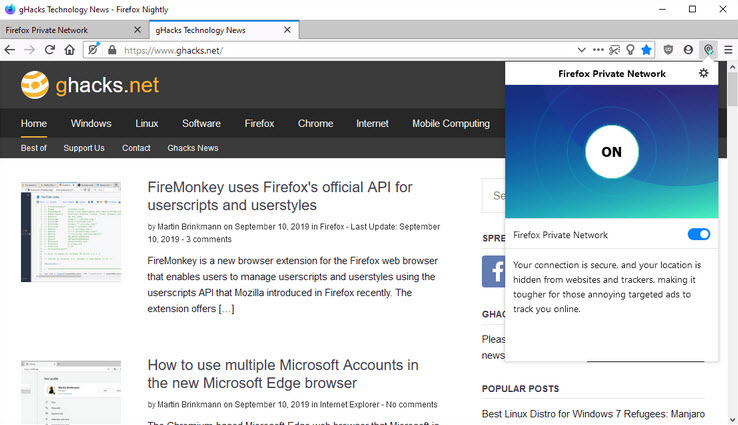Viewport: 738px width, 425px height.
Task: Open the Ghacks News link
Action: click(193, 148)
